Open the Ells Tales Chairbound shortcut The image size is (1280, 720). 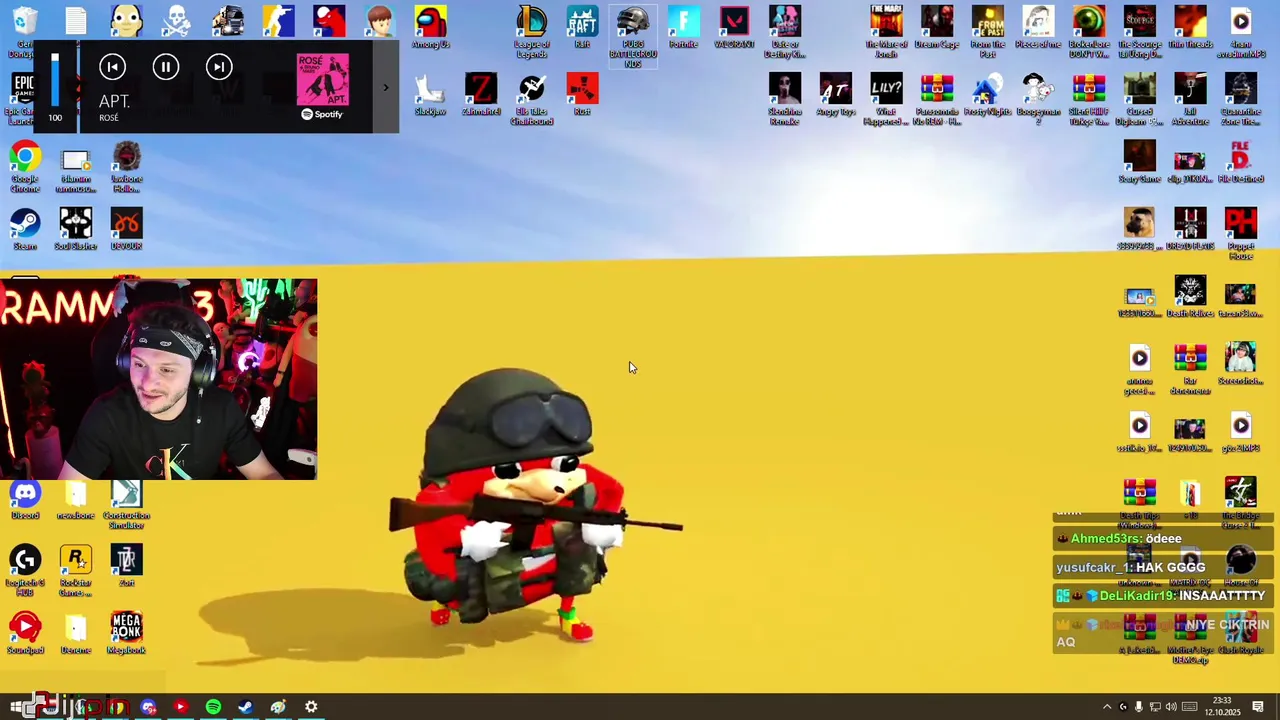532,99
